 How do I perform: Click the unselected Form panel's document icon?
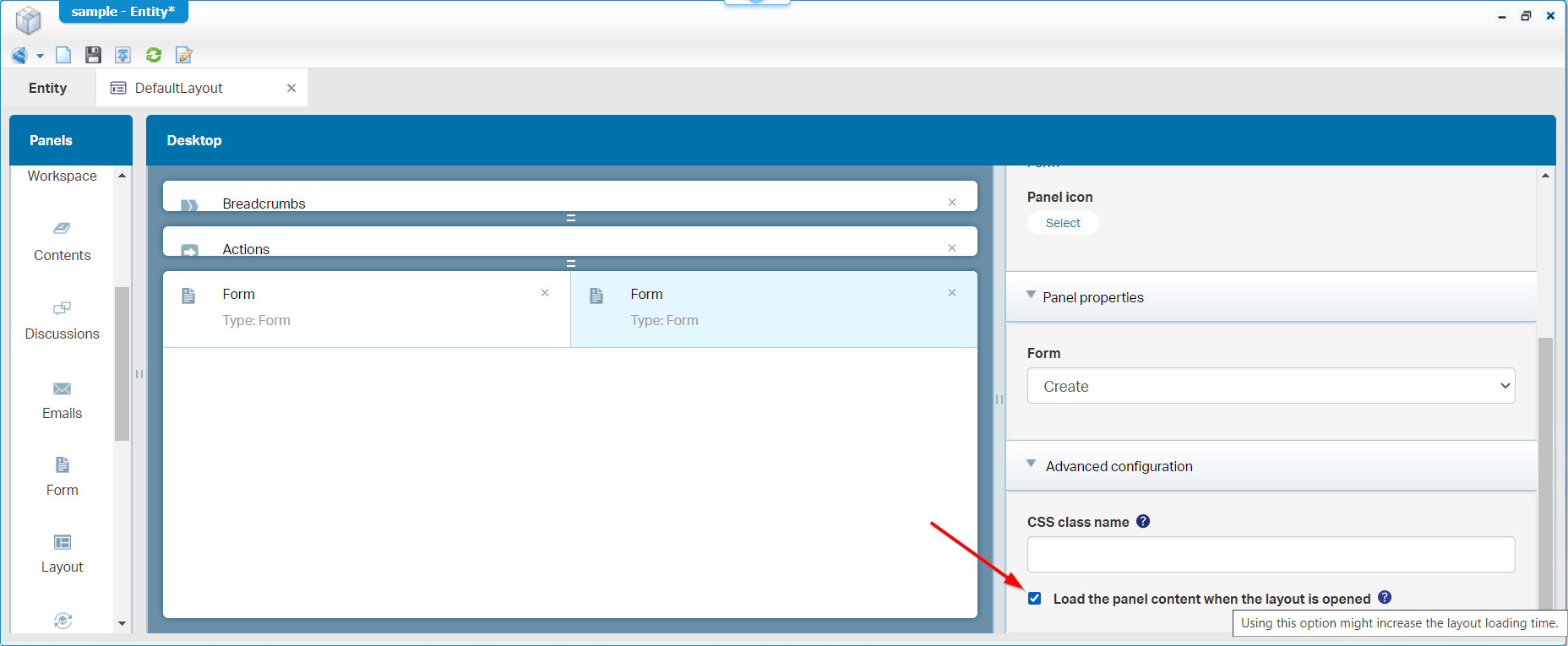[x=188, y=296]
